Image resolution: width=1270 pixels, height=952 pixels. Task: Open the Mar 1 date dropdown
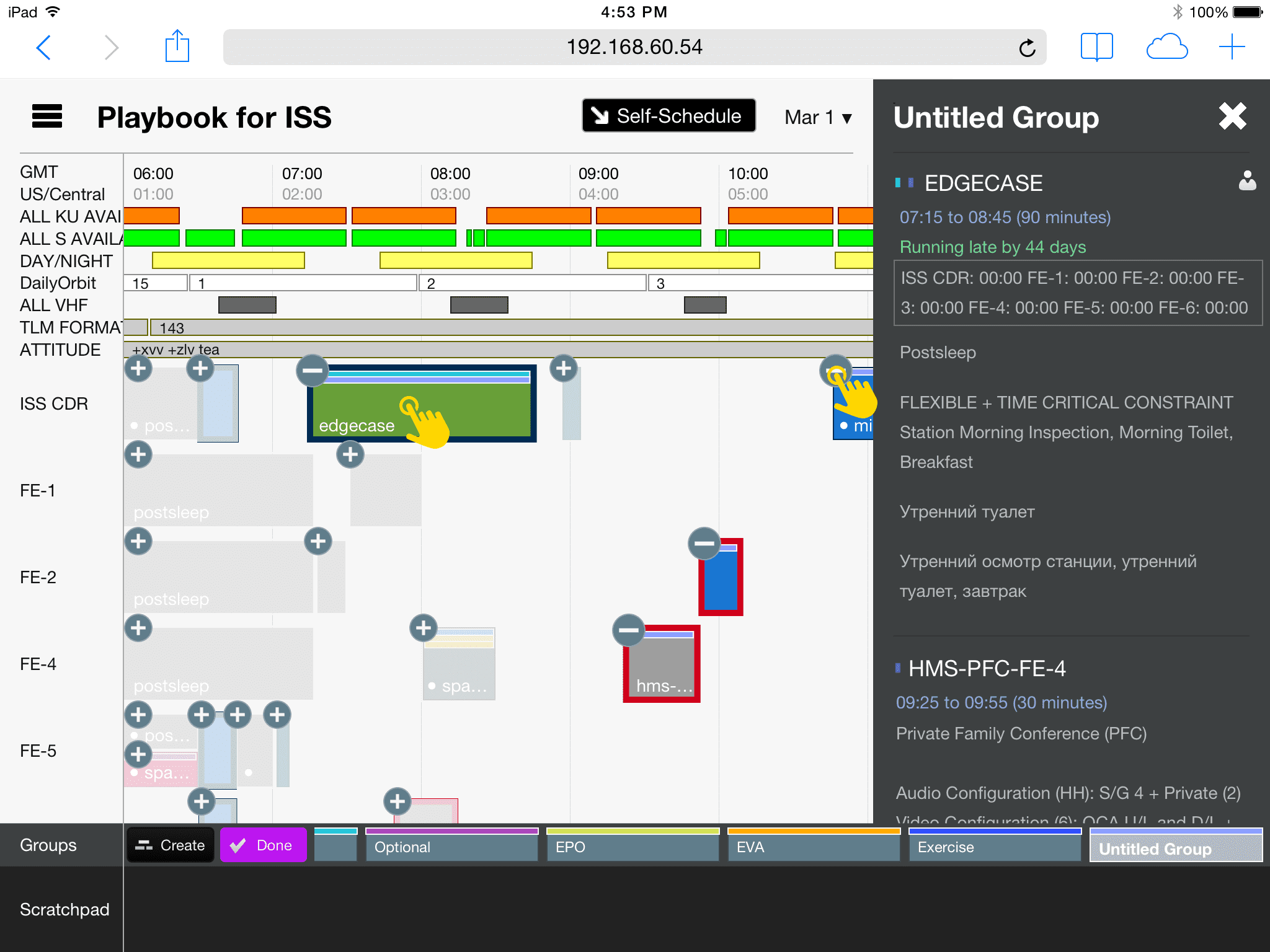coord(818,117)
